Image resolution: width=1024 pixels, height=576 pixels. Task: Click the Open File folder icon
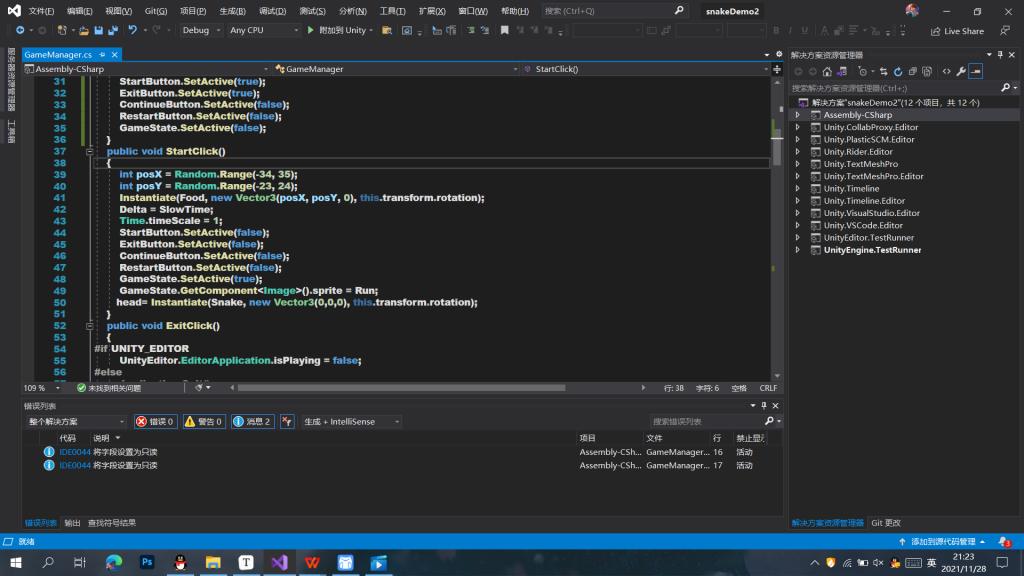[x=84, y=31]
